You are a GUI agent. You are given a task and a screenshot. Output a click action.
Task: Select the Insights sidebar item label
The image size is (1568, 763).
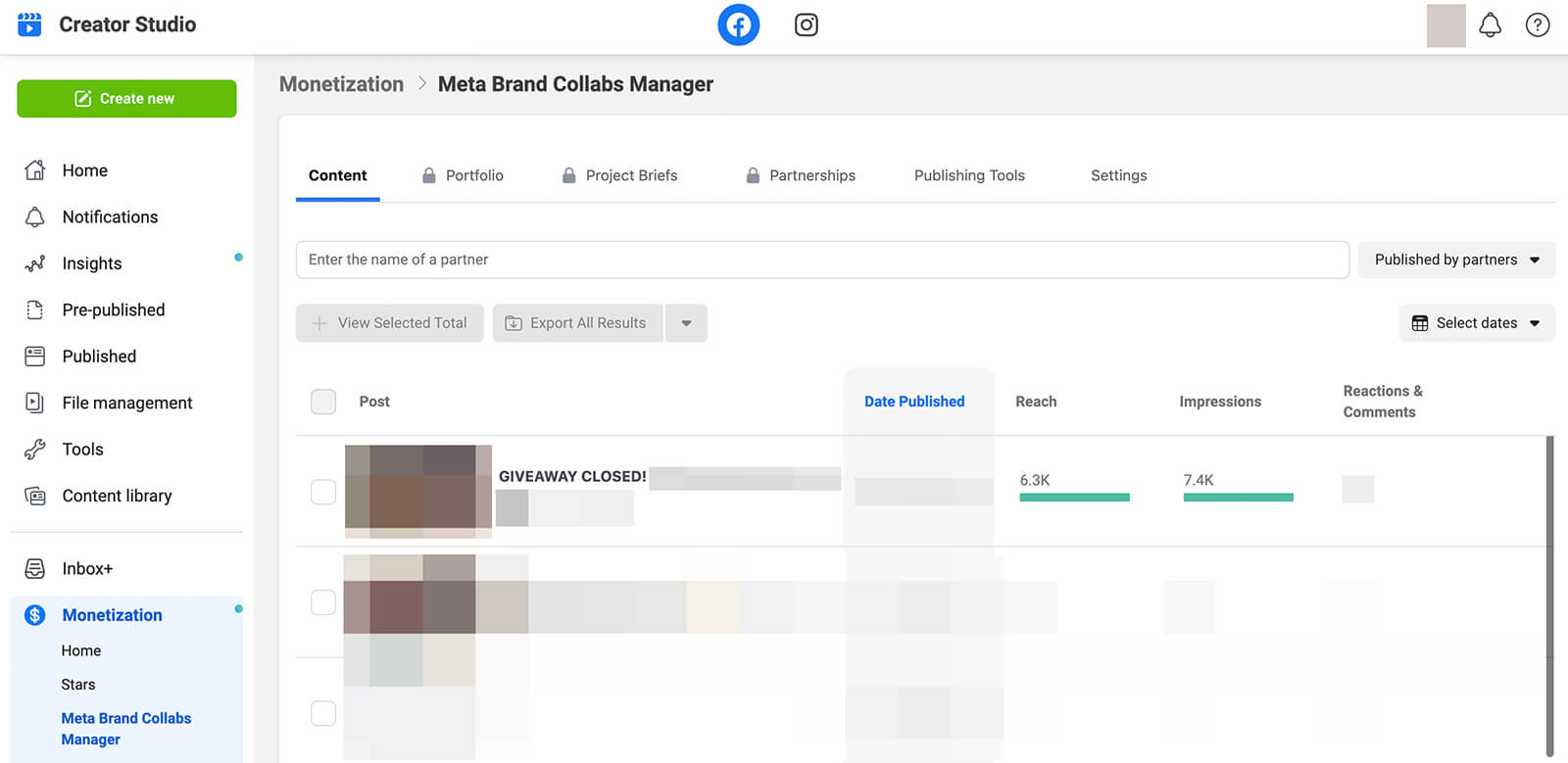click(92, 263)
